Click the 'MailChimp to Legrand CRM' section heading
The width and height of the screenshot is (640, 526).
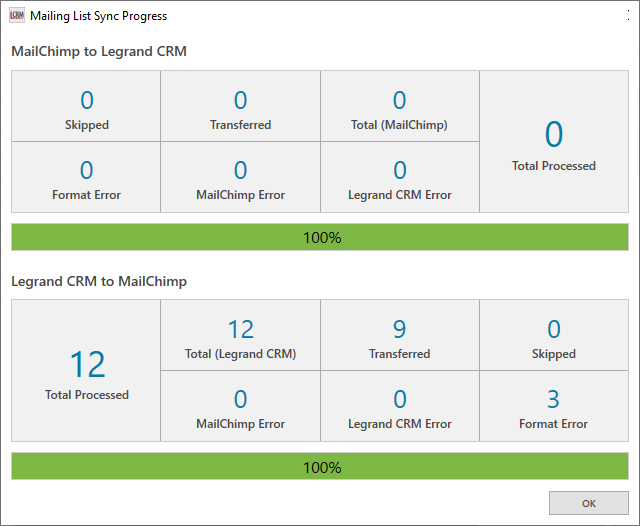[99, 52]
